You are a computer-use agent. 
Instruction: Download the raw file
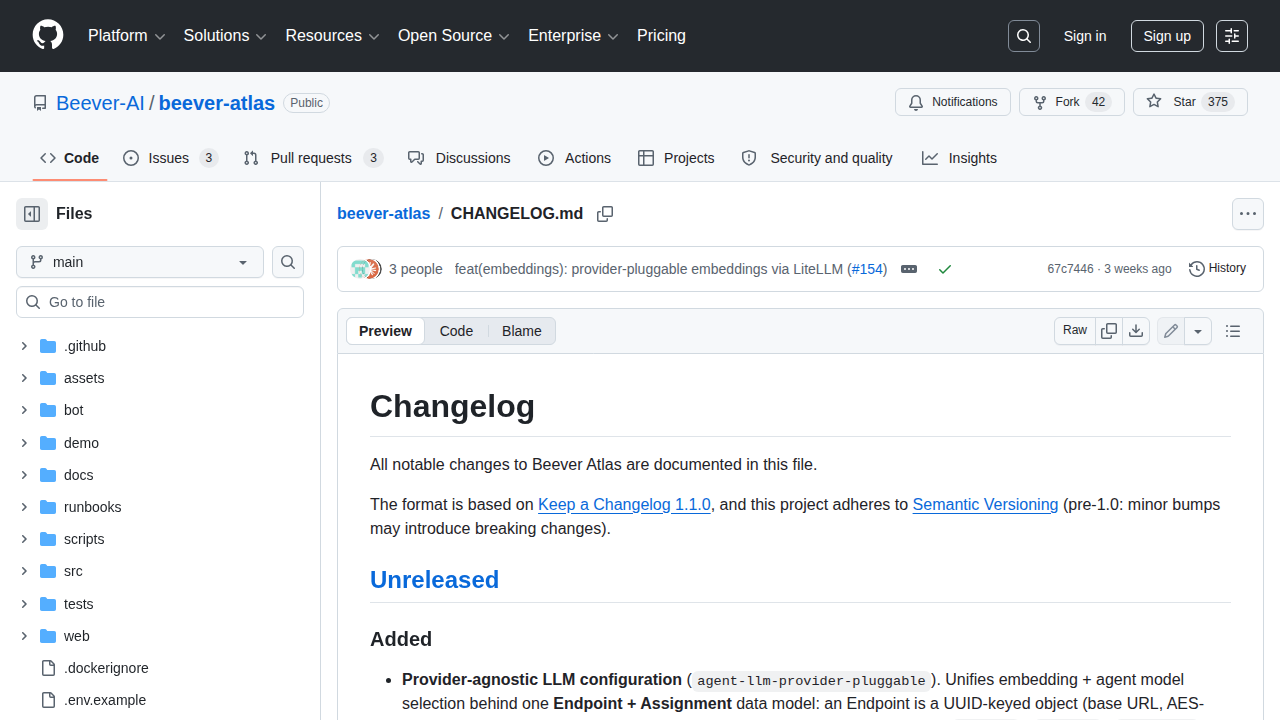click(x=1136, y=331)
